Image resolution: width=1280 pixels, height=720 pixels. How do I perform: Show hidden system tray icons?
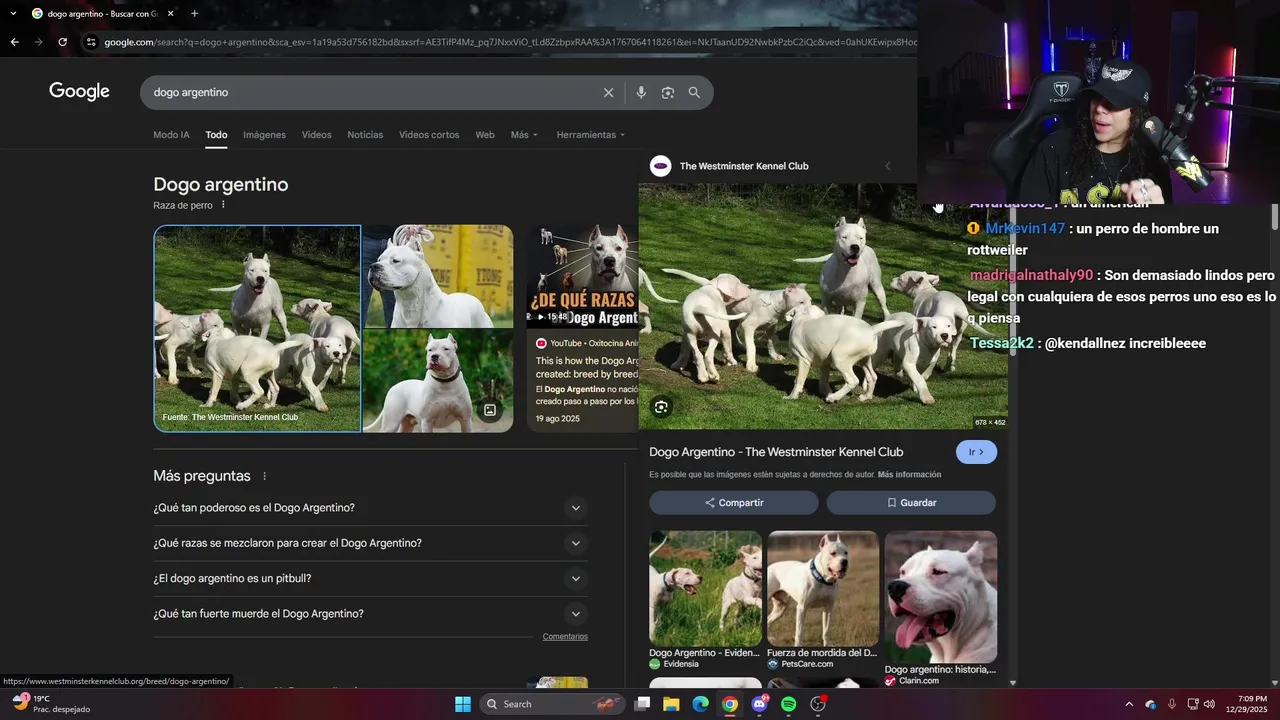[x=1129, y=704]
